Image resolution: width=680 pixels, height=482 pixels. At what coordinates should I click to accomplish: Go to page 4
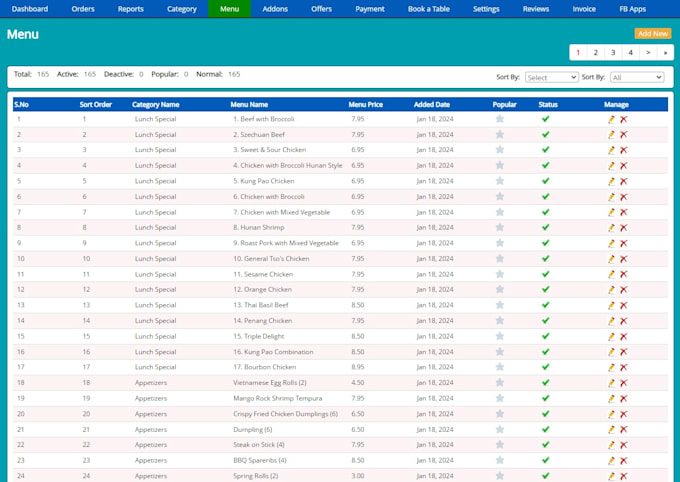(630, 52)
